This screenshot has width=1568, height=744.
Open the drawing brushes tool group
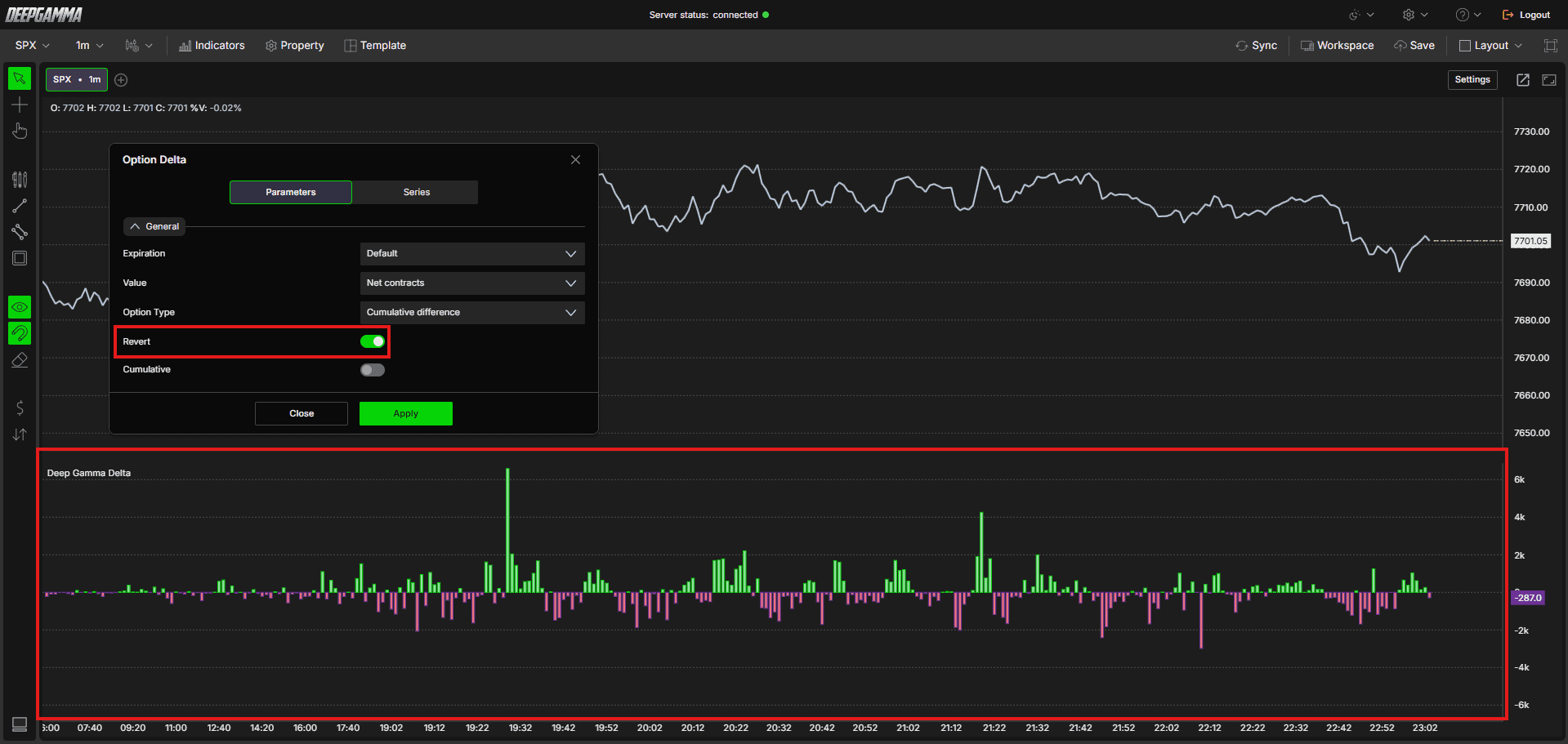(20, 179)
